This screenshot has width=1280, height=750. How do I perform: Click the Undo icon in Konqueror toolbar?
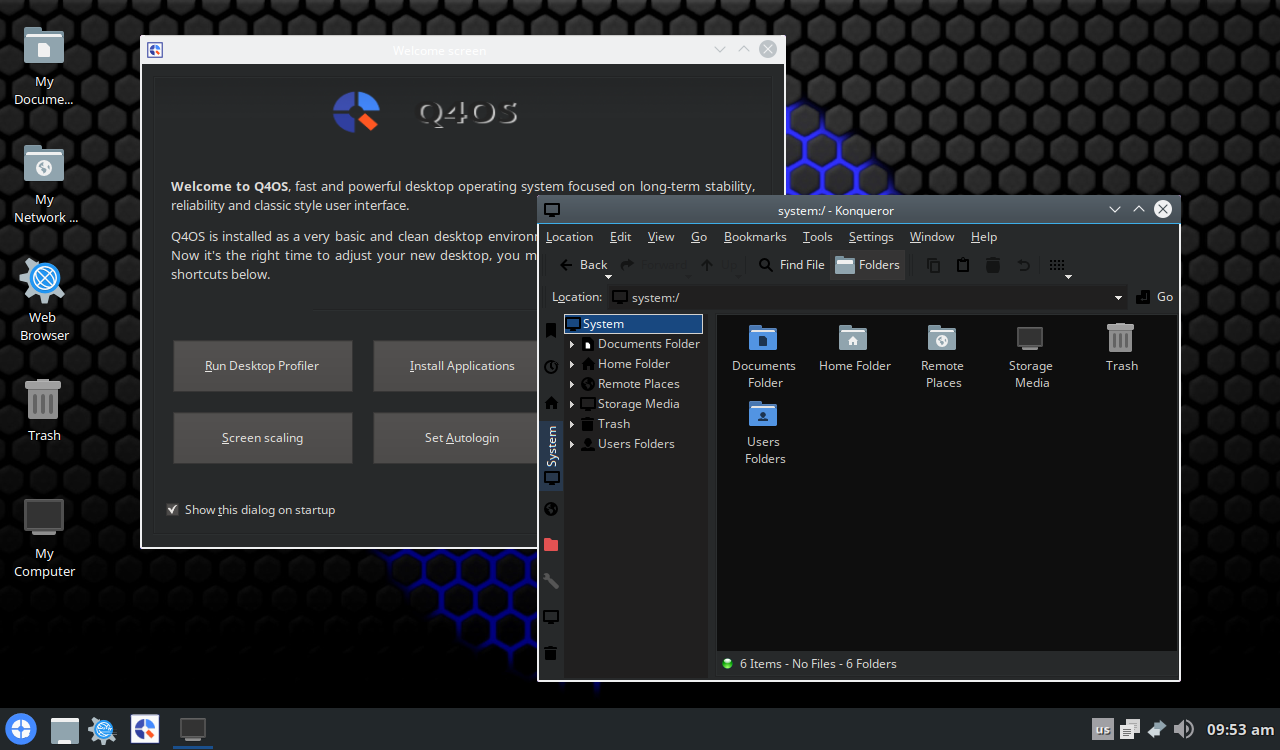(1024, 265)
